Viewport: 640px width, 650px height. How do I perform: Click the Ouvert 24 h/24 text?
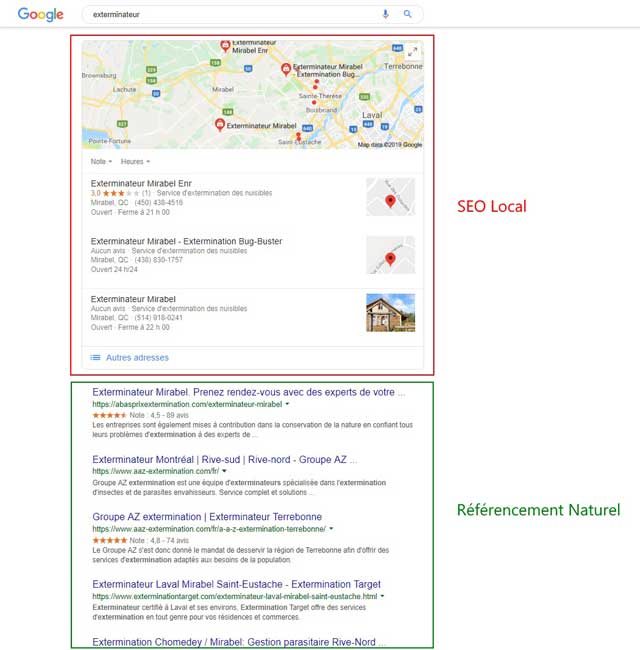coord(114,269)
